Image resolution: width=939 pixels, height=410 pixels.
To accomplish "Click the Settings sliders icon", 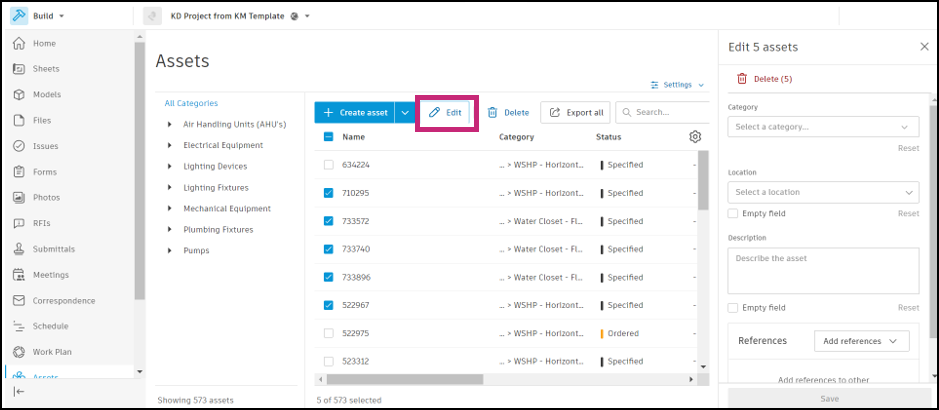I will pyautogui.click(x=655, y=85).
